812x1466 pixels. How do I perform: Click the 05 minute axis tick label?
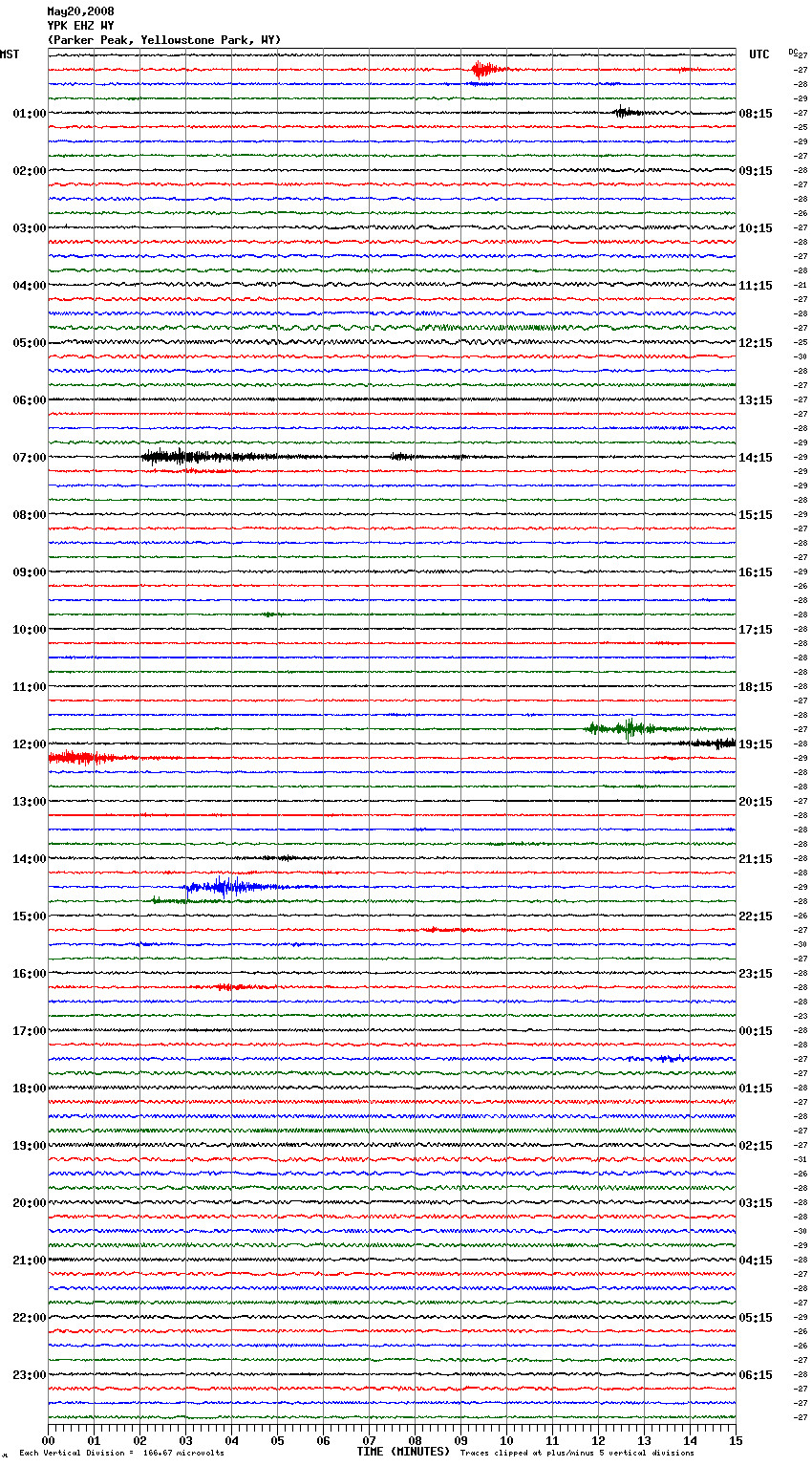[x=277, y=1440]
